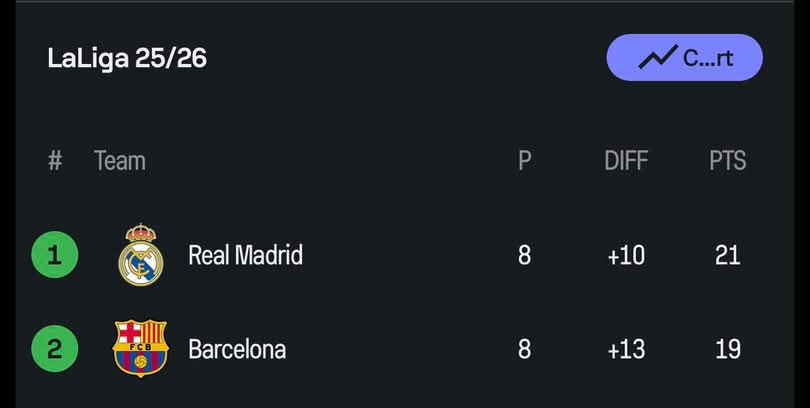Select the green rank 2 badge
Screen dimensions: 810x408
(x=55, y=349)
